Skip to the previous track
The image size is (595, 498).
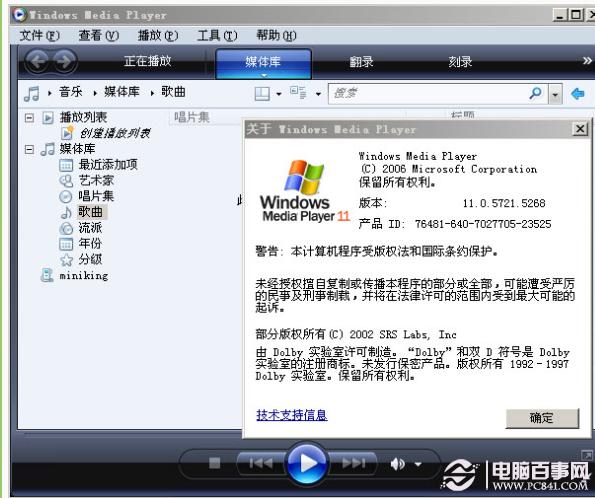pyautogui.click(x=261, y=463)
